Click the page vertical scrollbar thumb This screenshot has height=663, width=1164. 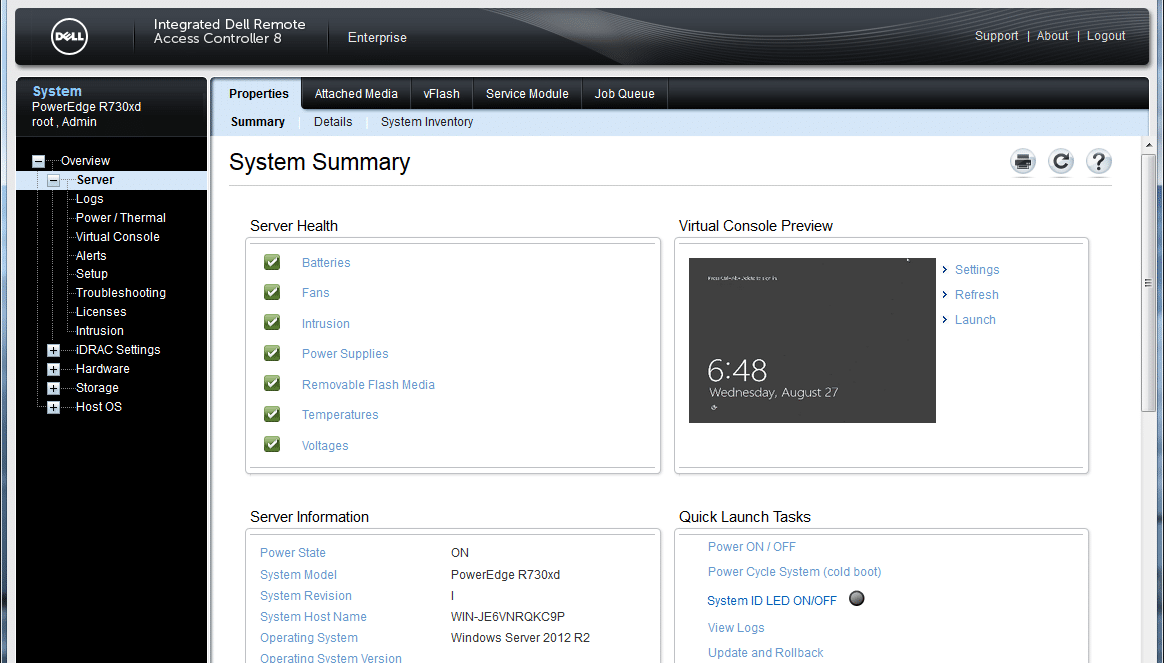click(1148, 283)
